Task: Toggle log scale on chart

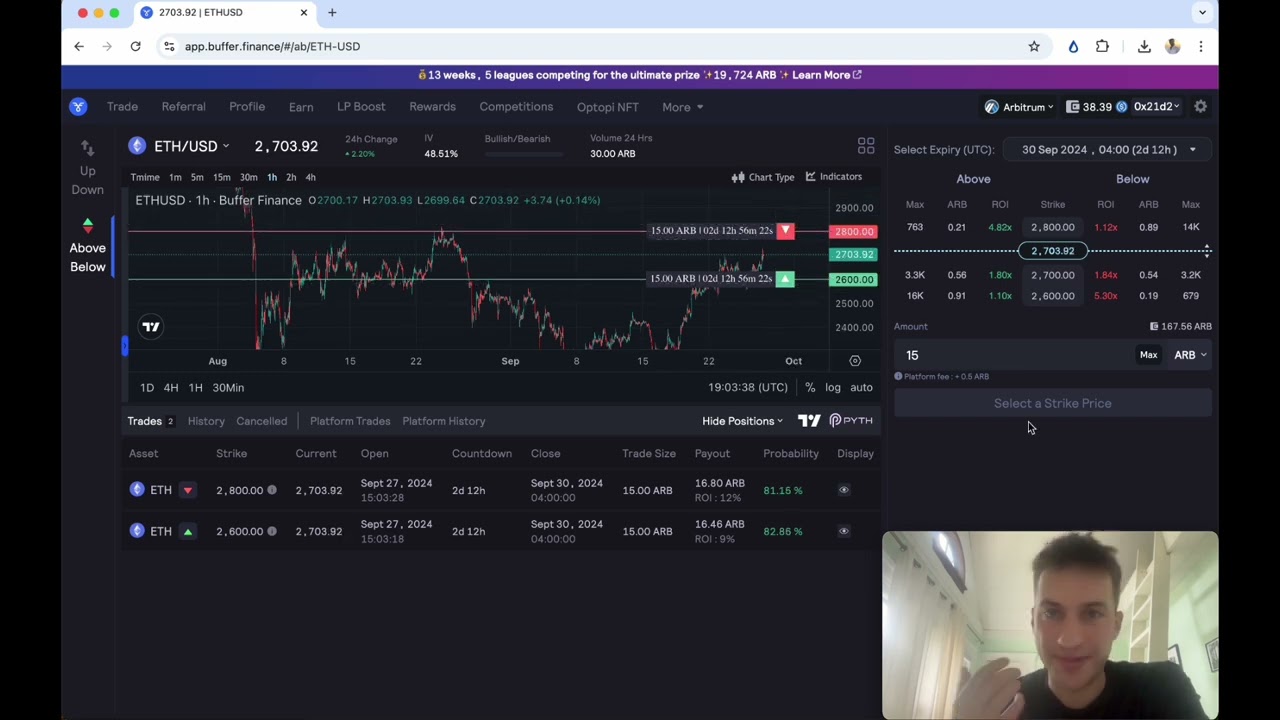Action: pyautogui.click(x=833, y=388)
